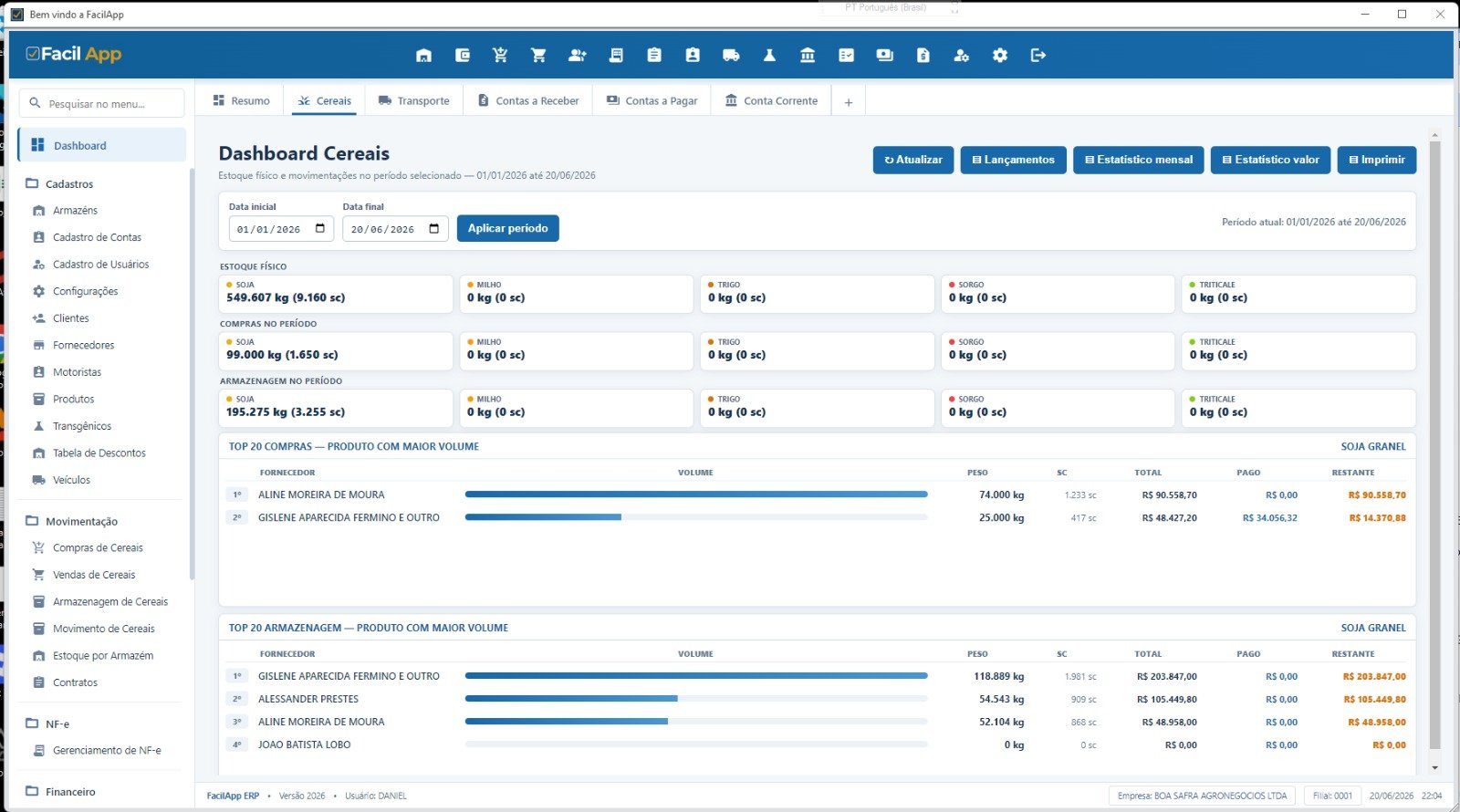
Task: Click the dollar document toolbar icon
Action: (x=923, y=56)
